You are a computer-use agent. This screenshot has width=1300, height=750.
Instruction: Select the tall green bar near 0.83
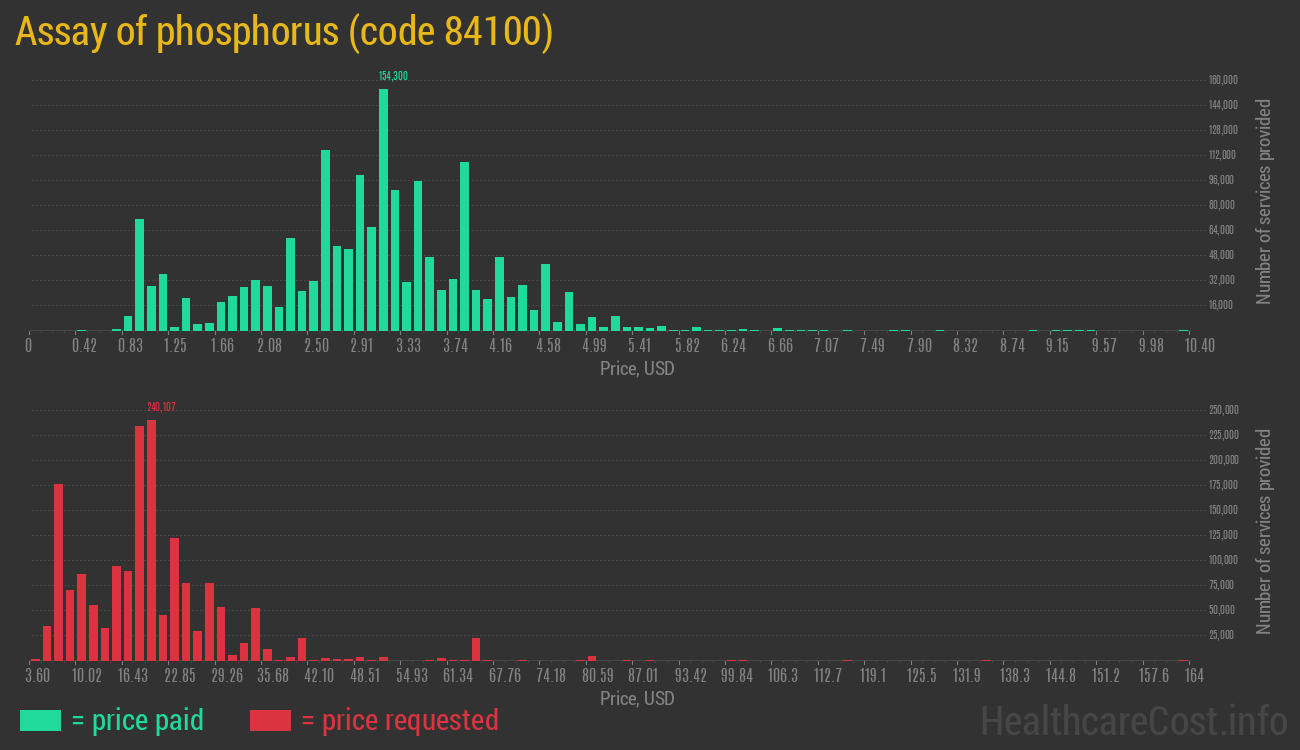tap(140, 274)
